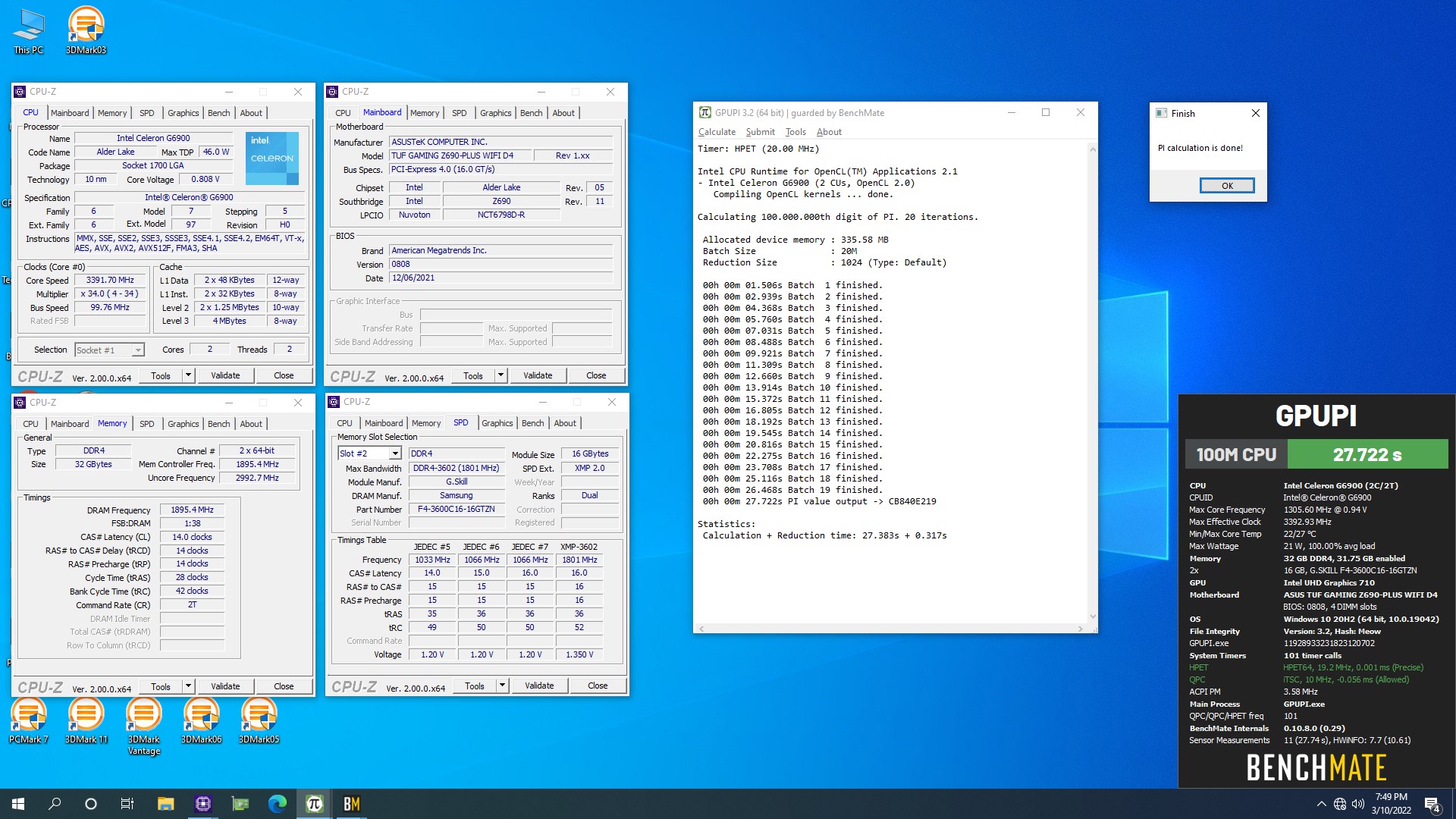The width and height of the screenshot is (1456, 819).
Task: Click Tools button in the SPD window
Action: click(x=475, y=686)
